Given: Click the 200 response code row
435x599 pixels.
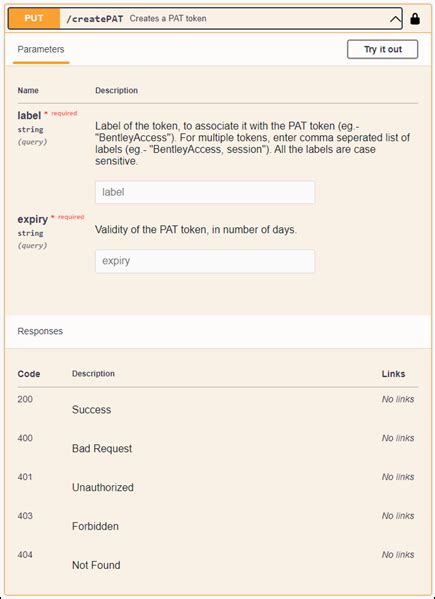Looking at the screenshot, I should [x=217, y=405].
